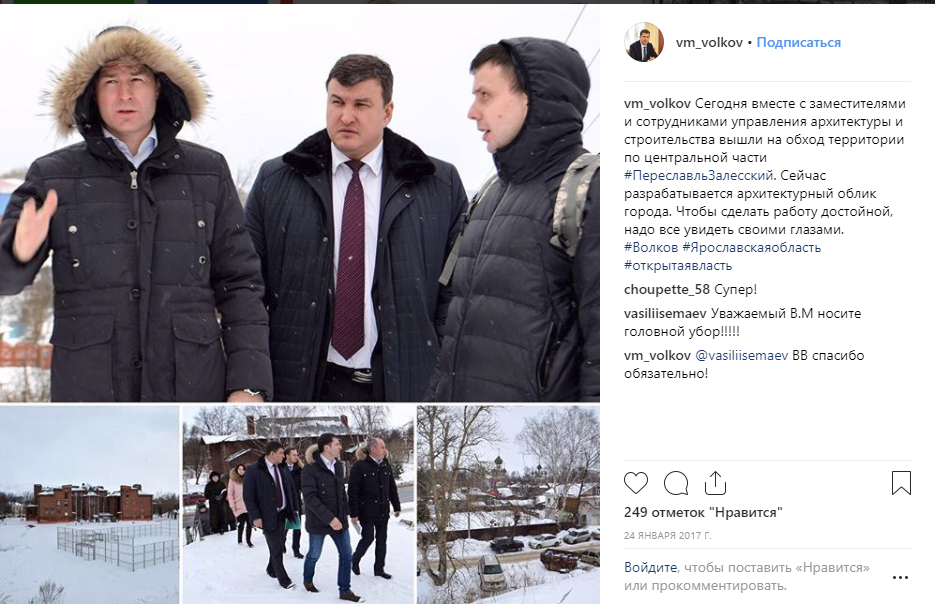Screen dimensions: 935x604
Task: Click Войдите login link
Action: point(650,567)
